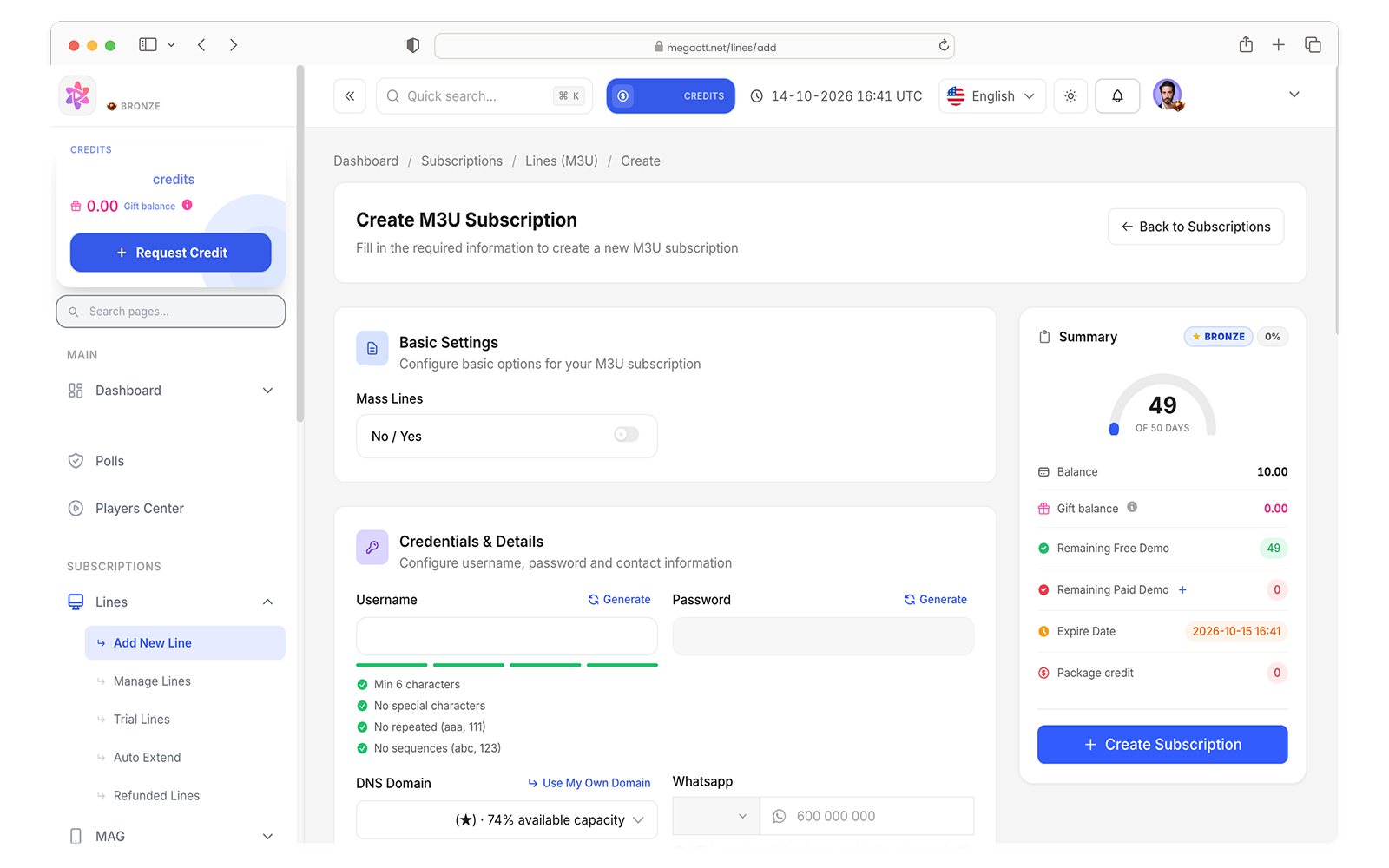The image size is (1389, 868).
Task: Click the app logo in the sidebar
Action: (77, 95)
